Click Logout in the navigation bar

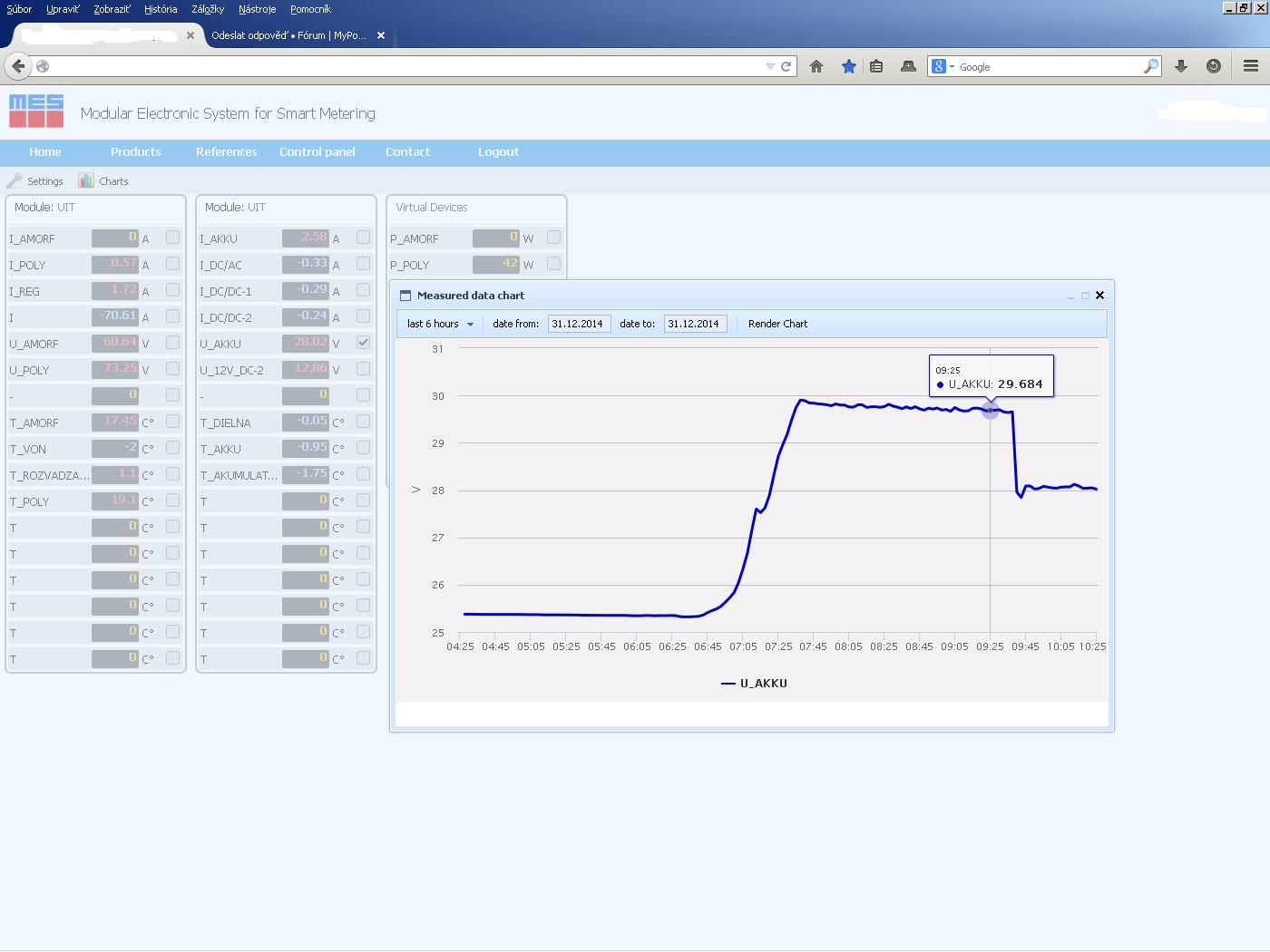[498, 151]
